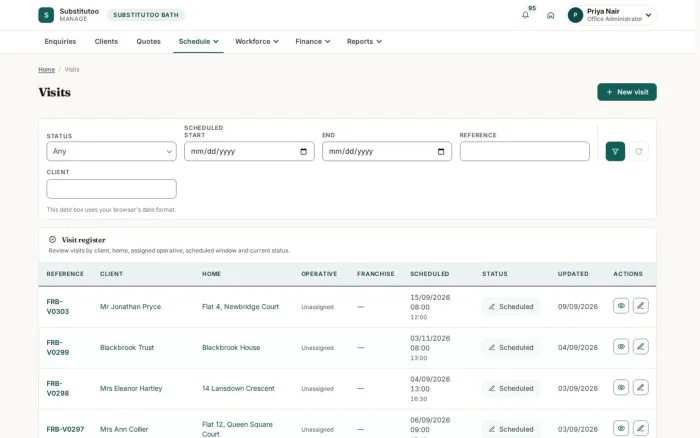Focus the End date field

coord(387,151)
